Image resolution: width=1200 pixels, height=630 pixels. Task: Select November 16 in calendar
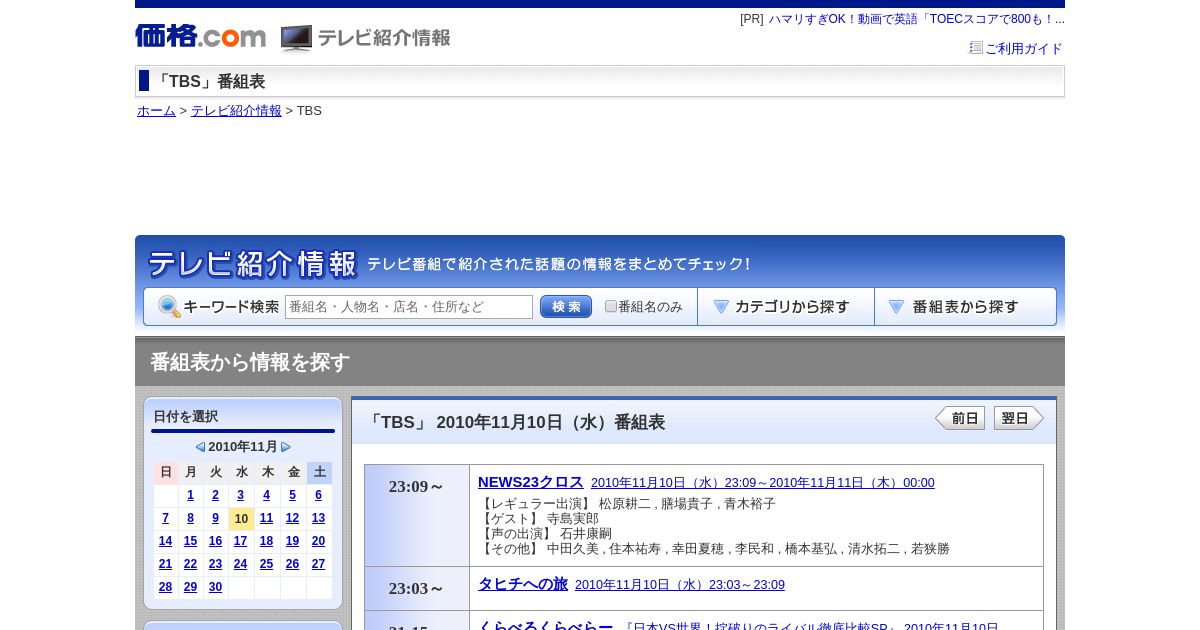(x=215, y=541)
